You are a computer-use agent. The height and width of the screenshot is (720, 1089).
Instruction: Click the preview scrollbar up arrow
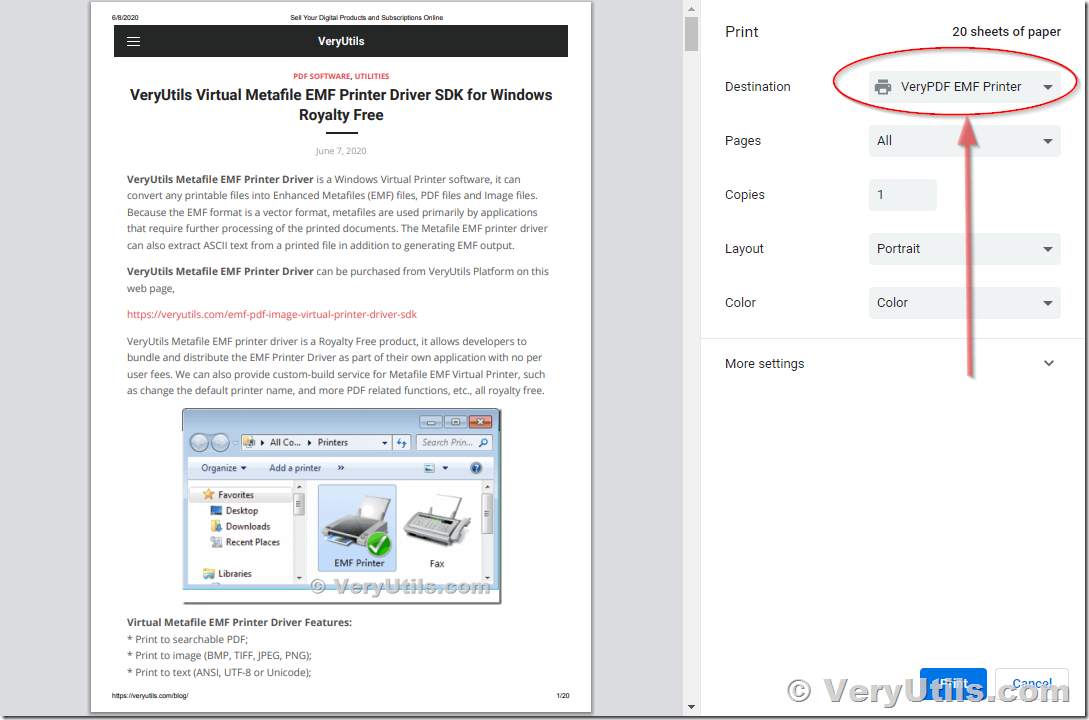[x=691, y=9]
